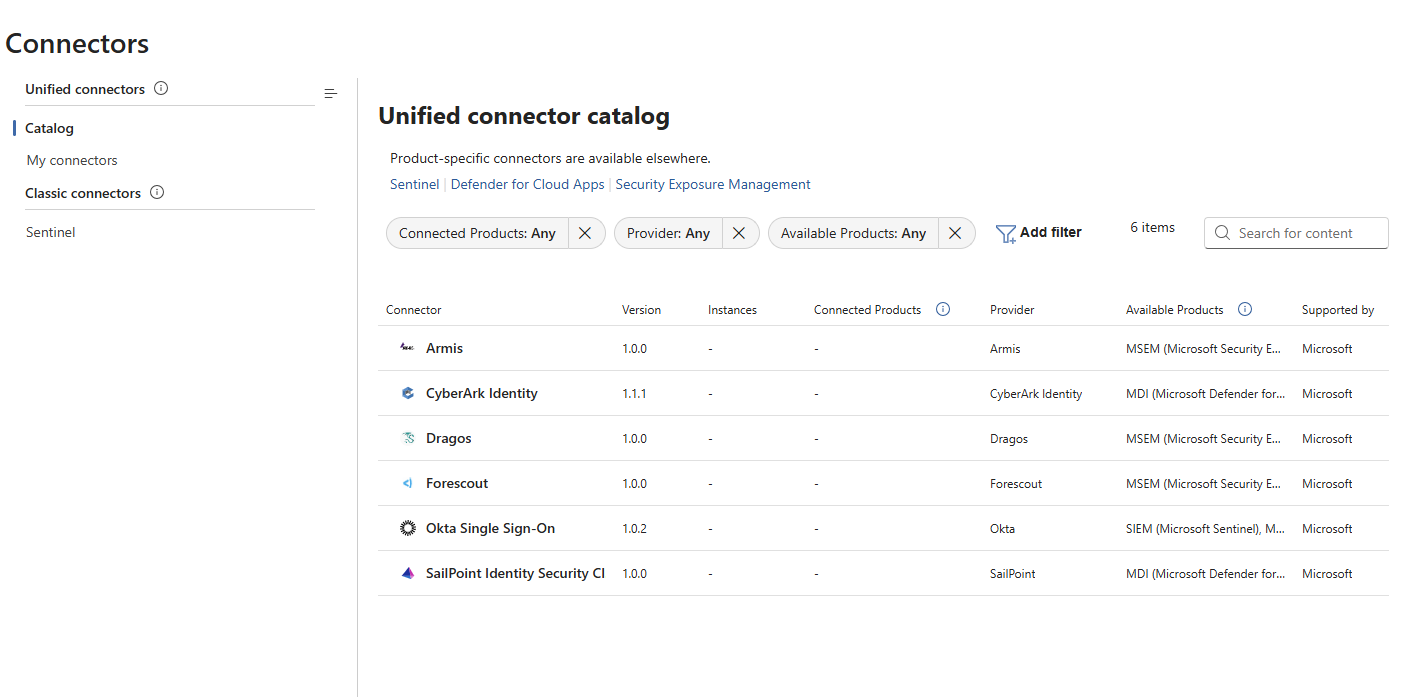
Task: Click the Add filter funnel icon
Action: point(1006,233)
